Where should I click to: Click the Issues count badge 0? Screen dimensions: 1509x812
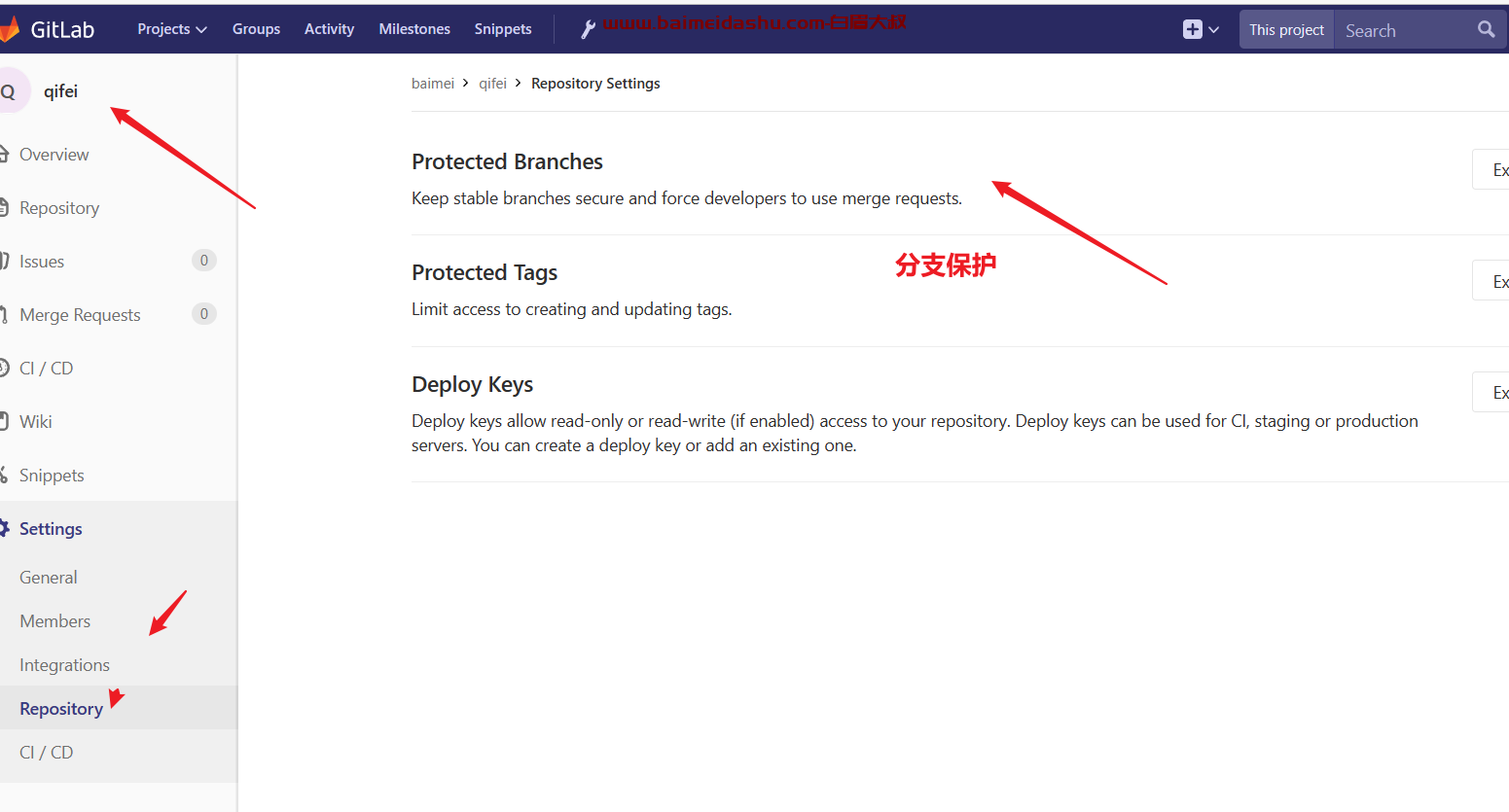click(x=203, y=260)
